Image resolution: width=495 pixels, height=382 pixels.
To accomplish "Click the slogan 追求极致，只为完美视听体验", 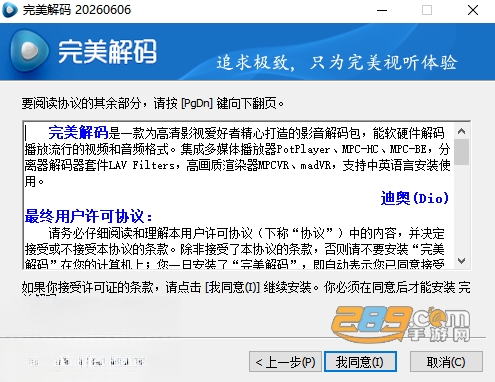I will tap(336, 62).
